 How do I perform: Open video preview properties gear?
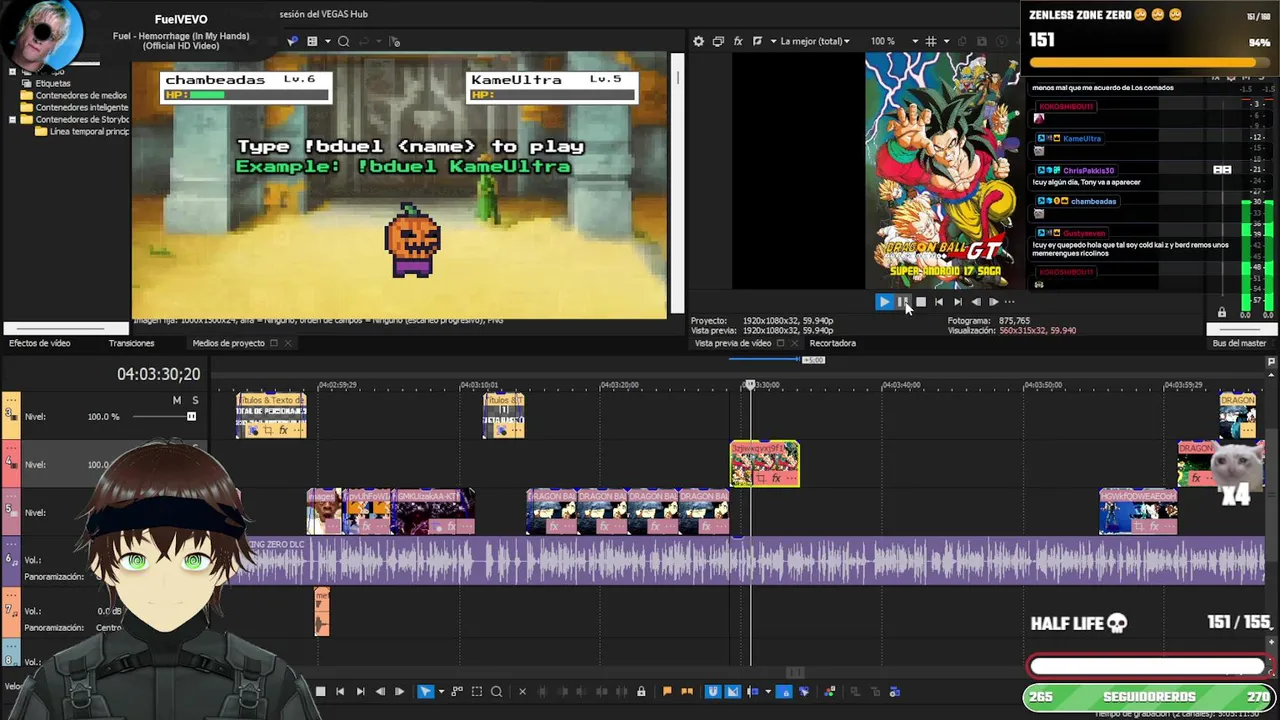[698, 41]
